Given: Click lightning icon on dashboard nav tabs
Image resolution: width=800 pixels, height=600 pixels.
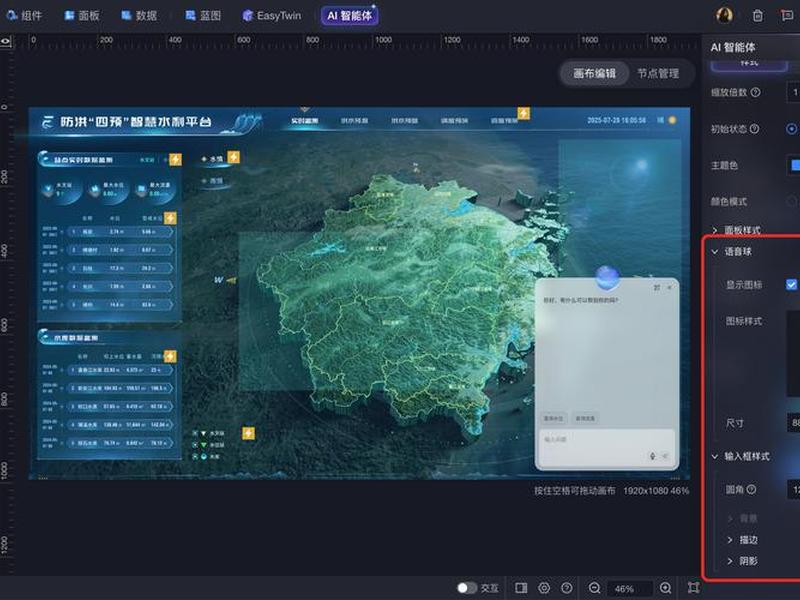Looking at the screenshot, I should click(x=524, y=113).
